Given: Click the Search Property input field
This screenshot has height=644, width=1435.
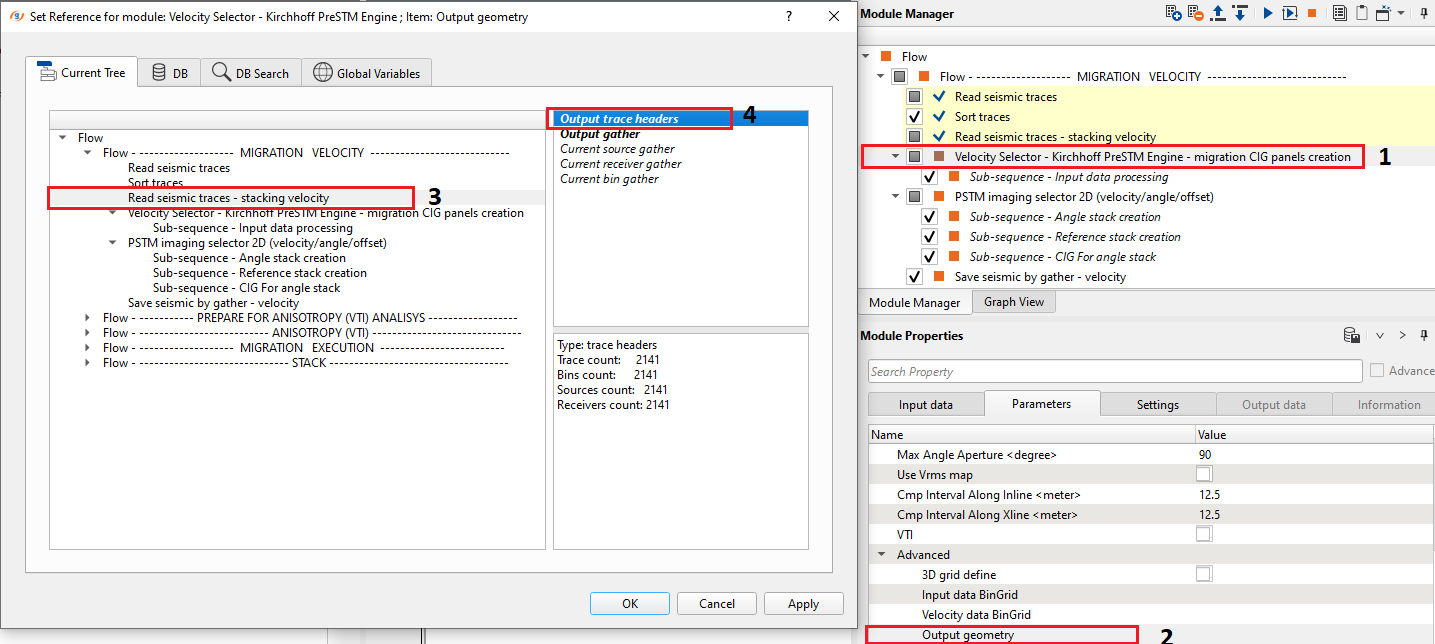Looking at the screenshot, I should (1114, 371).
